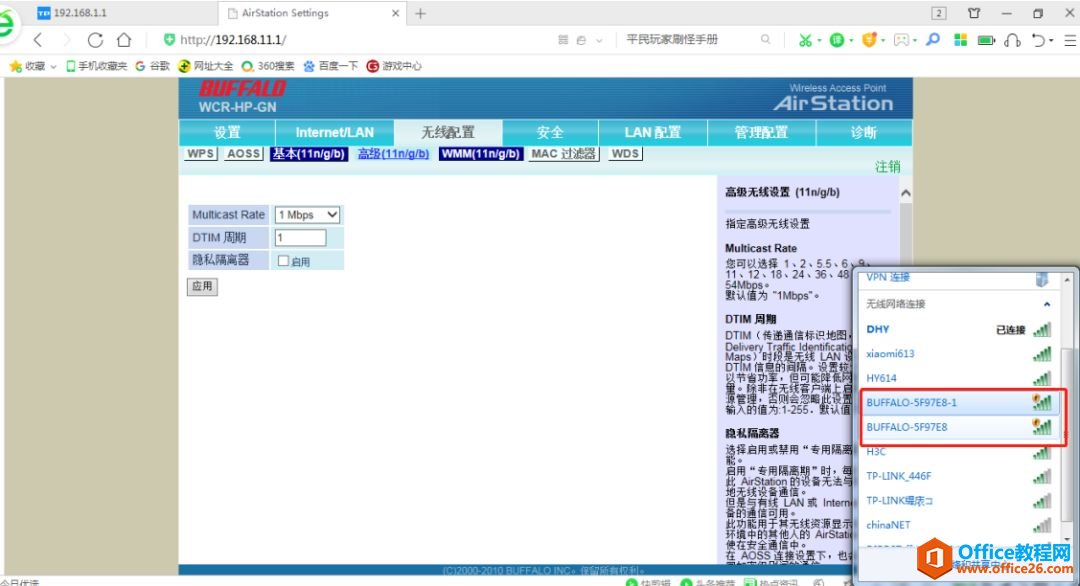Open the WDS submenu

625,154
